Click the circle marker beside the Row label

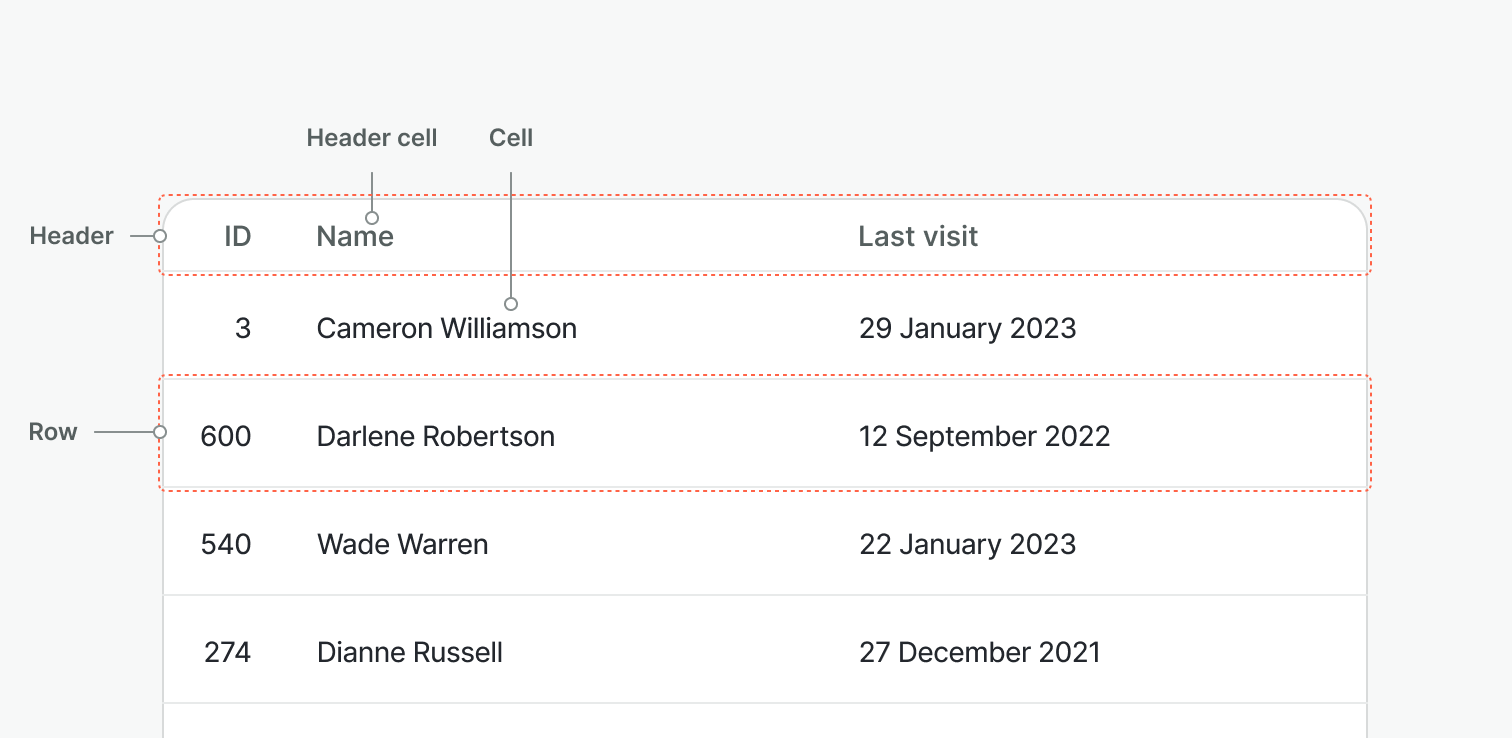coord(160,432)
